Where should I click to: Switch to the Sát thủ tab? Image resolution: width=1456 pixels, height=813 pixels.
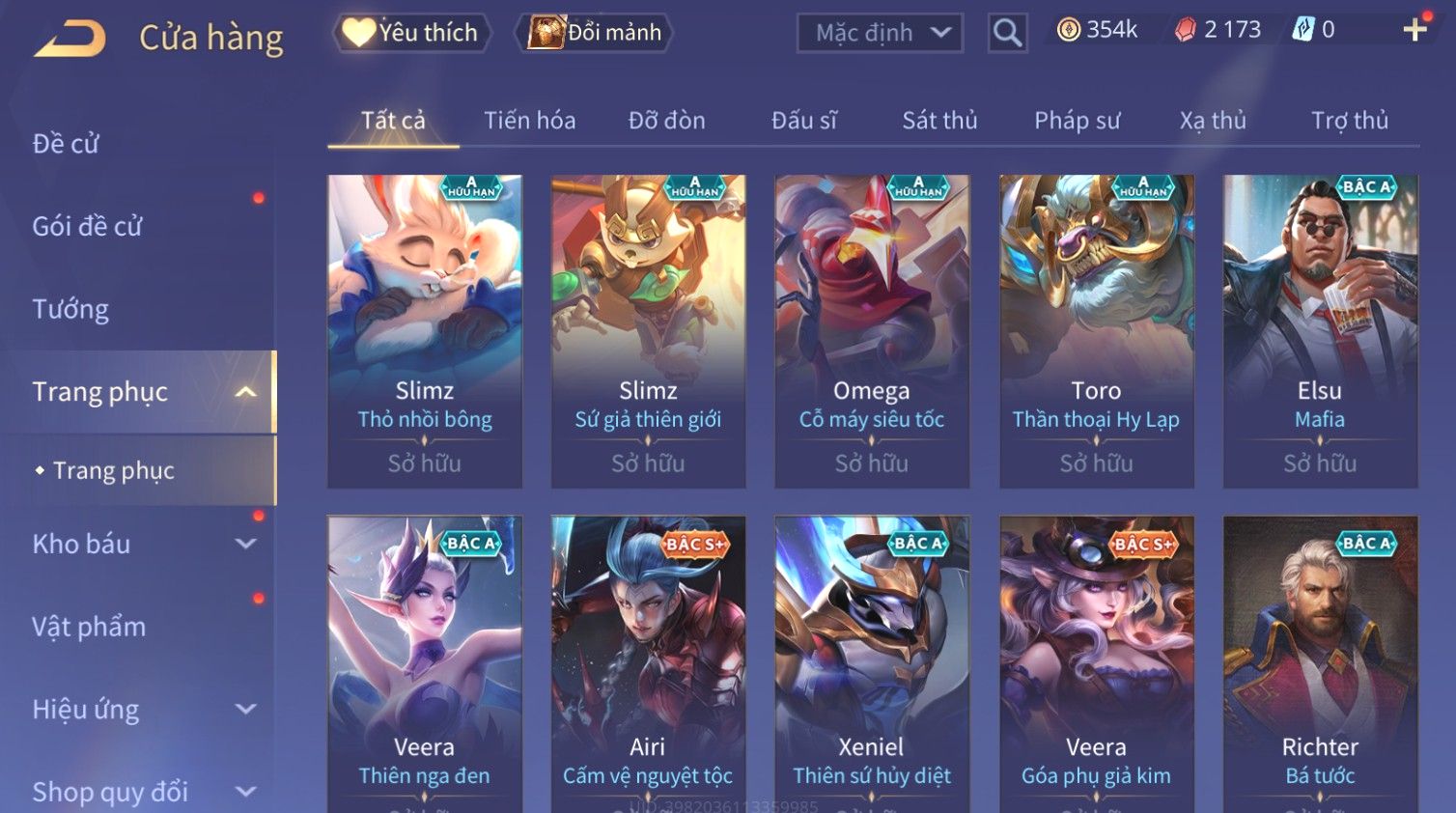939,121
